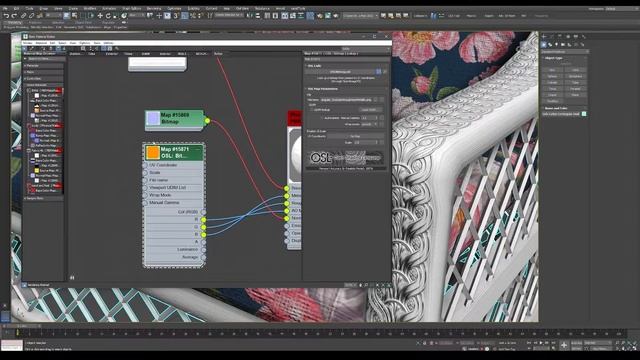Open the Standard Primitives dropdown

(565, 52)
